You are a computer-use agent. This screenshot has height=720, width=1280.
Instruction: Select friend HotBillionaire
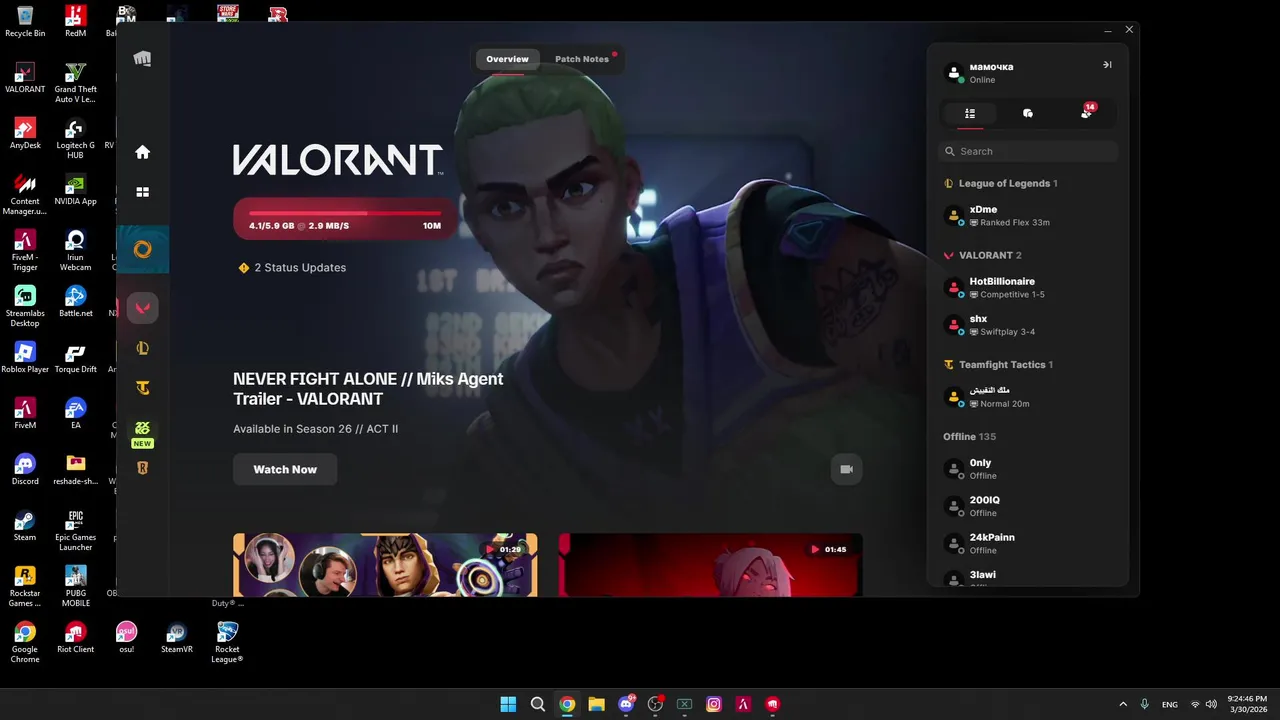click(1028, 288)
